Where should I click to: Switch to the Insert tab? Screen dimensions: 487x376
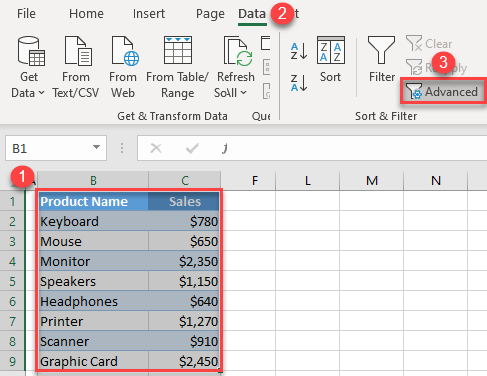149,14
